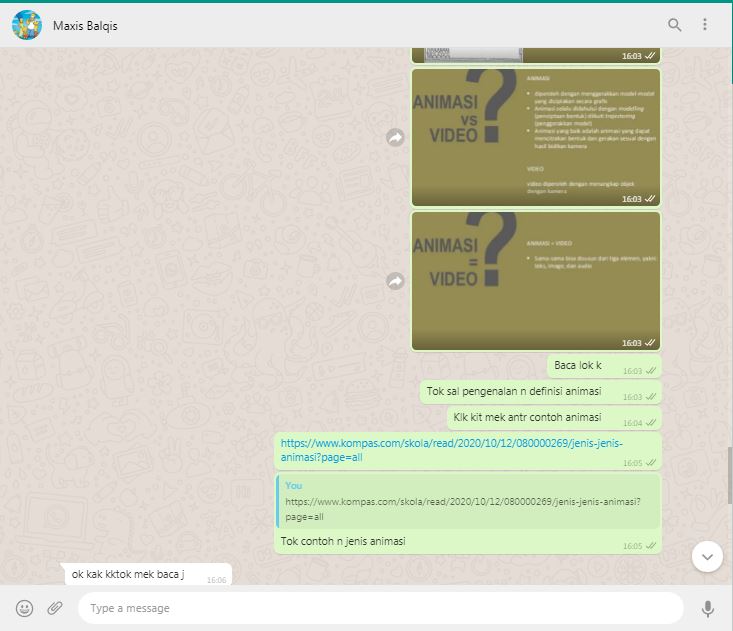Click the microphone voice message icon
The image size is (733, 631).
(x=708, y=608)
